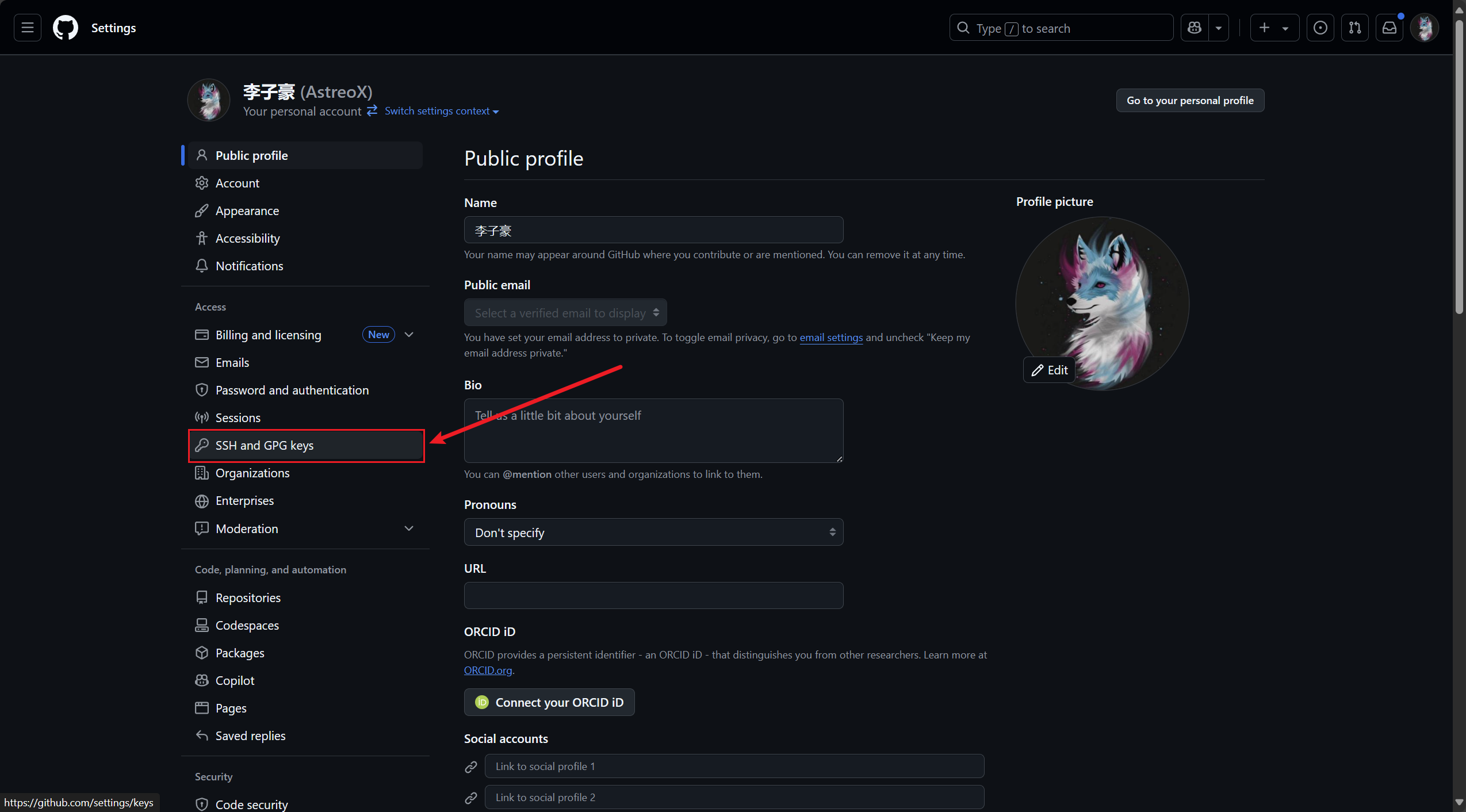Viewport: 1466px width, 812px height.
Task: Follow the email settings link
Action: (831, 338)
